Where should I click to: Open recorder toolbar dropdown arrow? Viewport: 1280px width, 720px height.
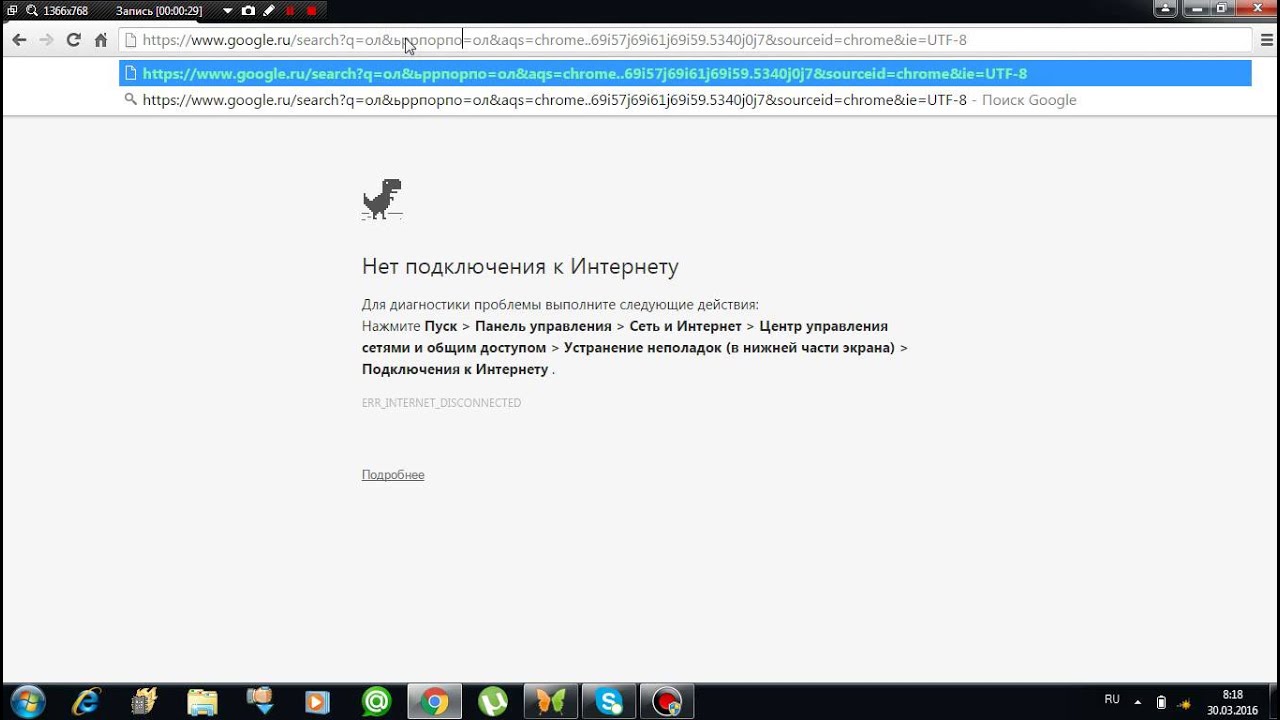click(228, 10)
